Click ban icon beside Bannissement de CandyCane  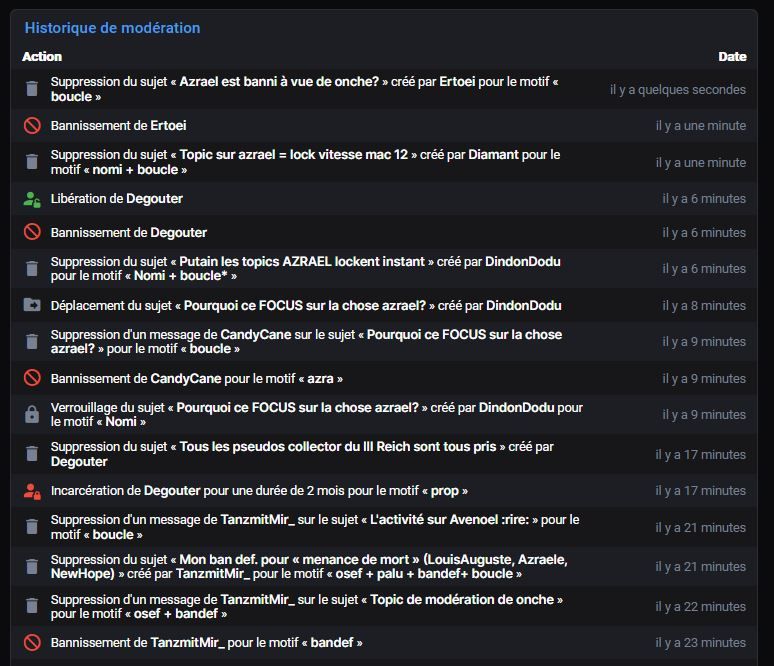(x=32, y=378)
